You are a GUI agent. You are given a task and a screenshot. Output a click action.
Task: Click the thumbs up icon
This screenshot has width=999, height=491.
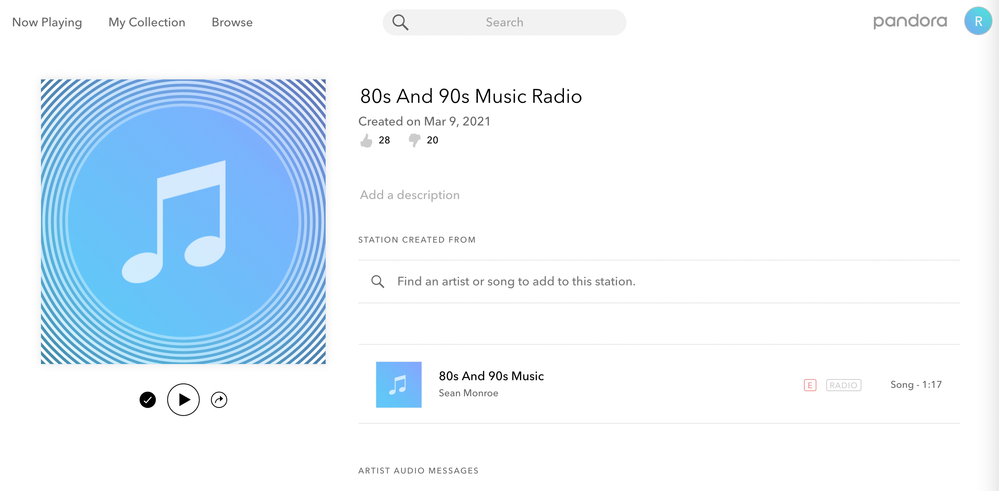tap(366, 141)
